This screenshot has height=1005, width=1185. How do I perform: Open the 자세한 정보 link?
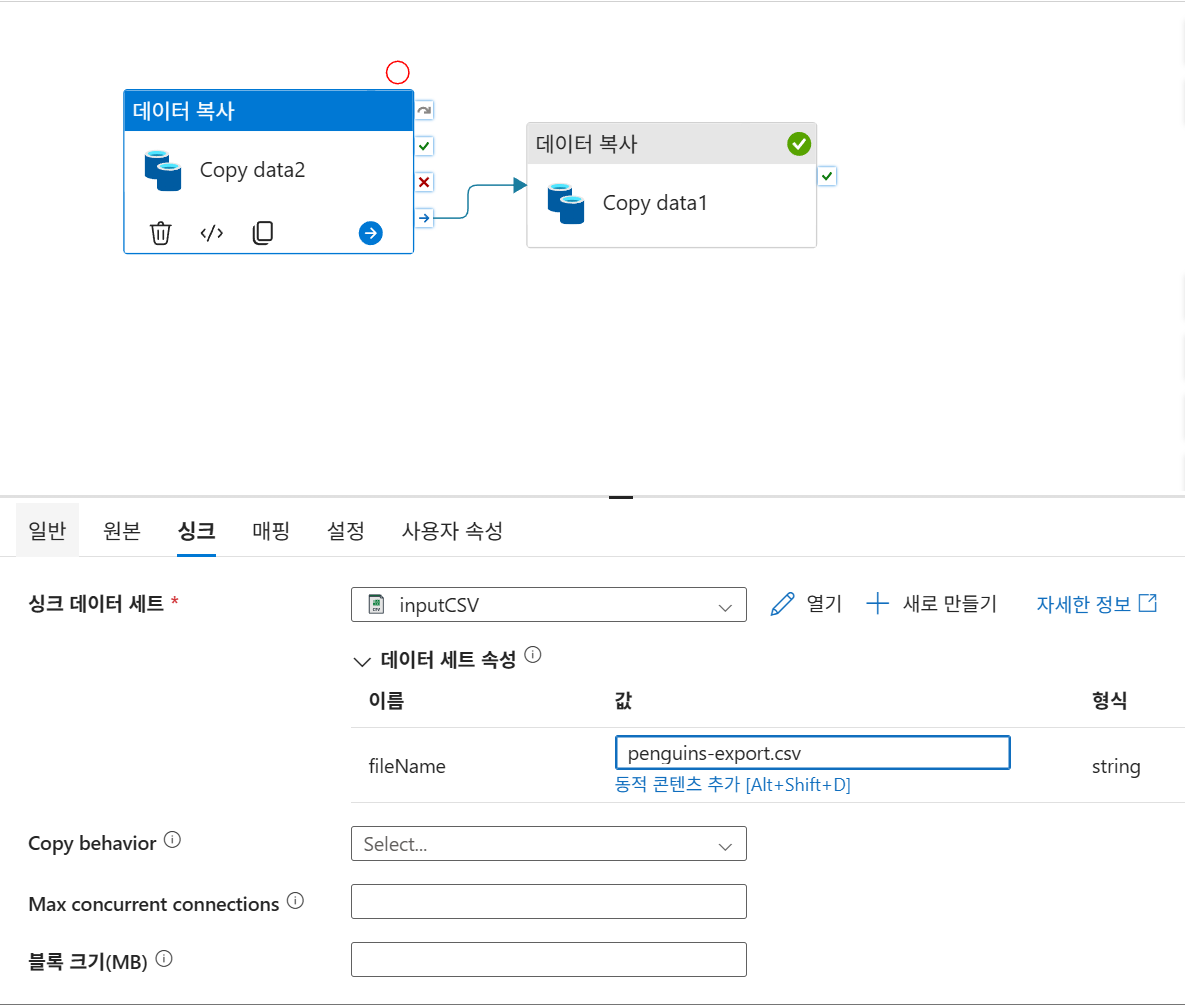point(1096,604)
